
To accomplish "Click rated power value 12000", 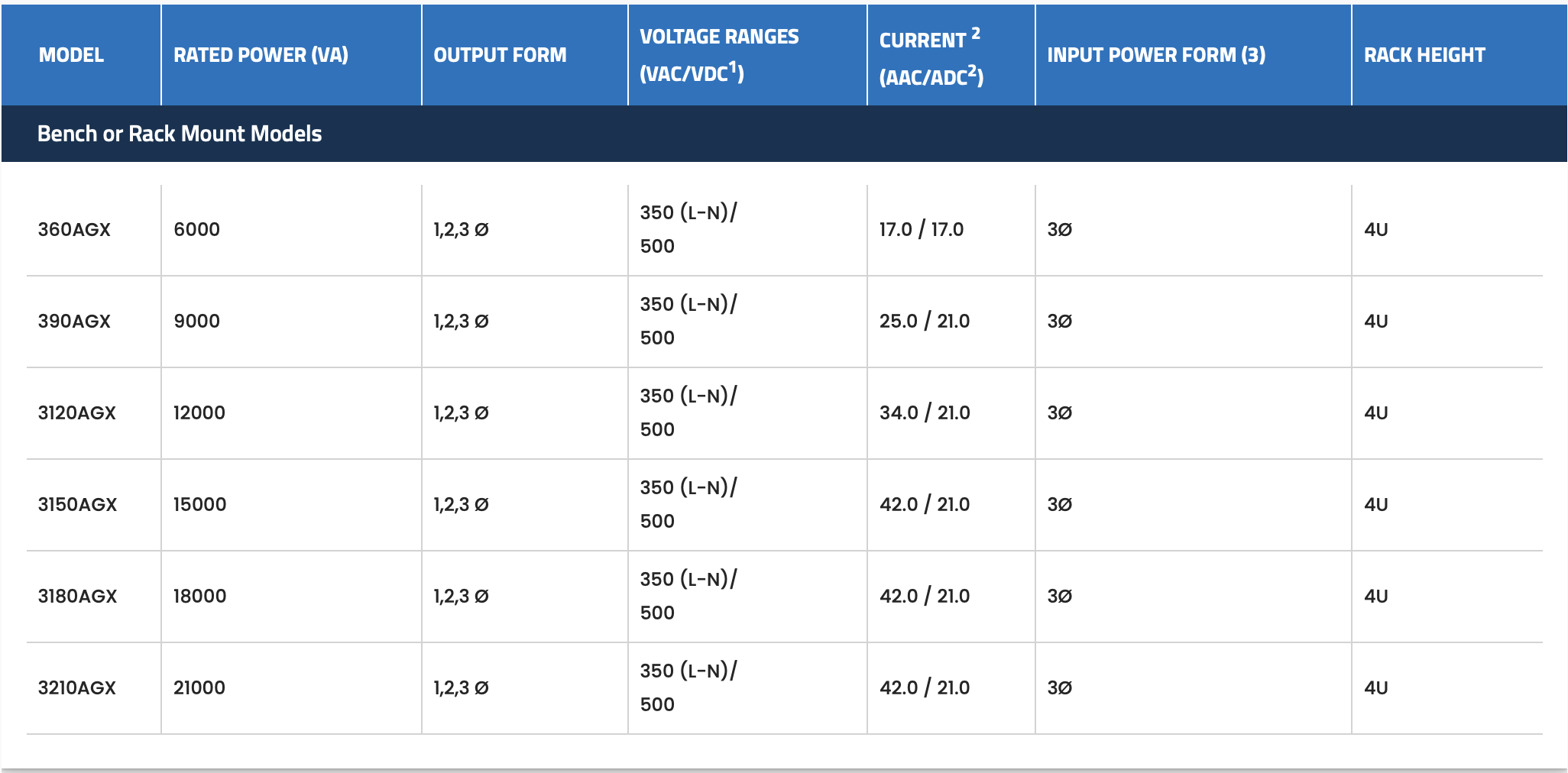I will (x=199, y=412).
